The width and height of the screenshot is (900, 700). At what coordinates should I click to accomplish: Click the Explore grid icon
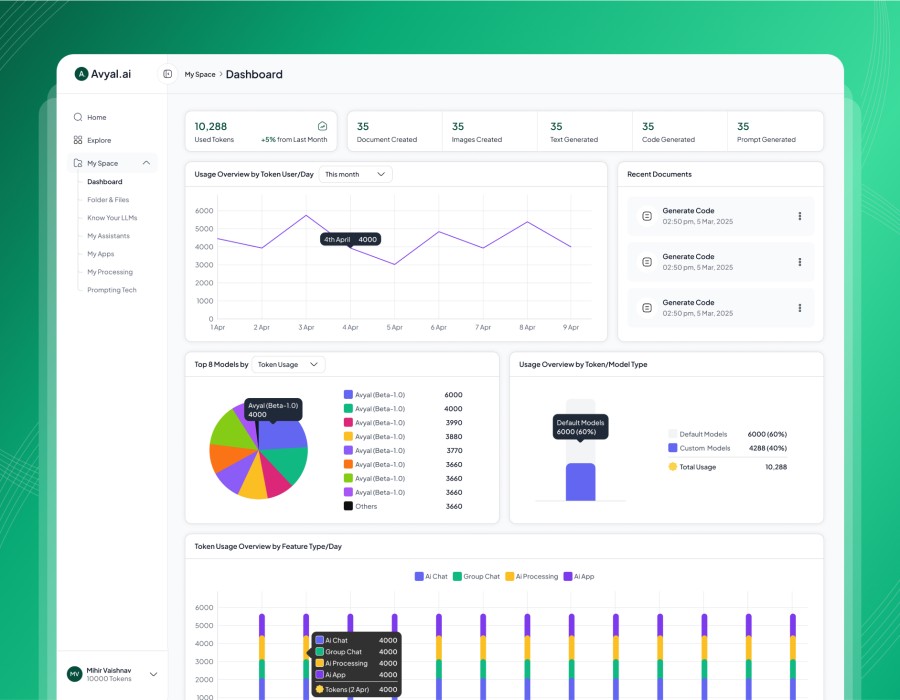click(78, 140)
